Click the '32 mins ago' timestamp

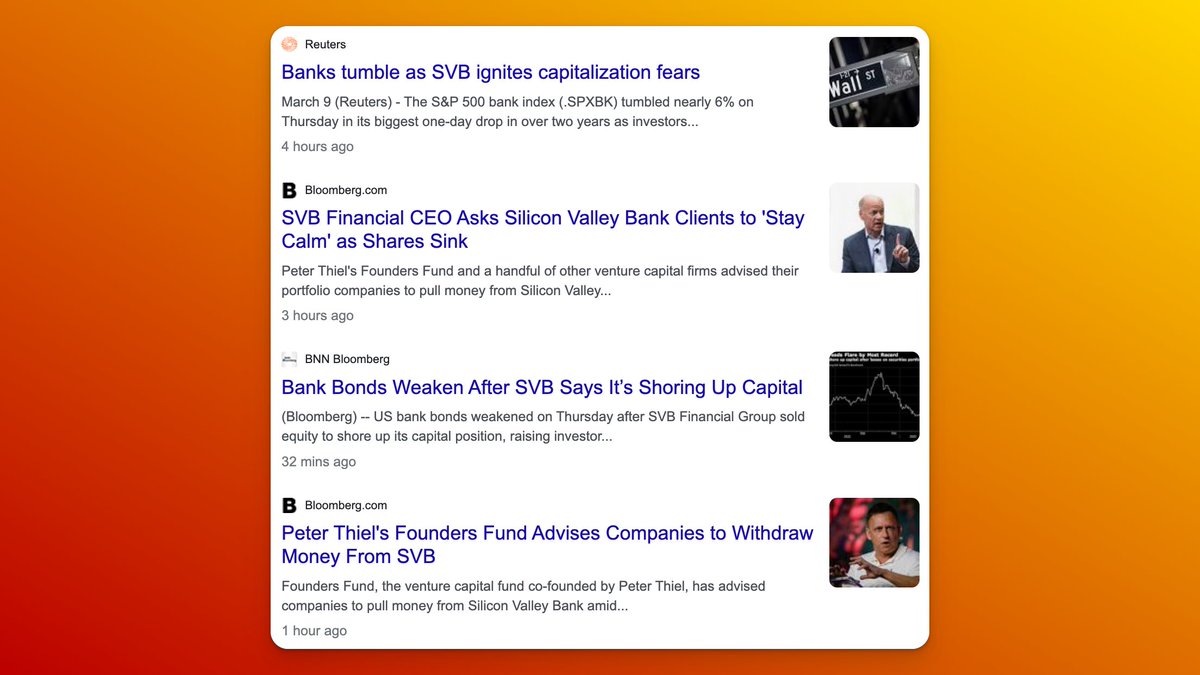(318, 461)
